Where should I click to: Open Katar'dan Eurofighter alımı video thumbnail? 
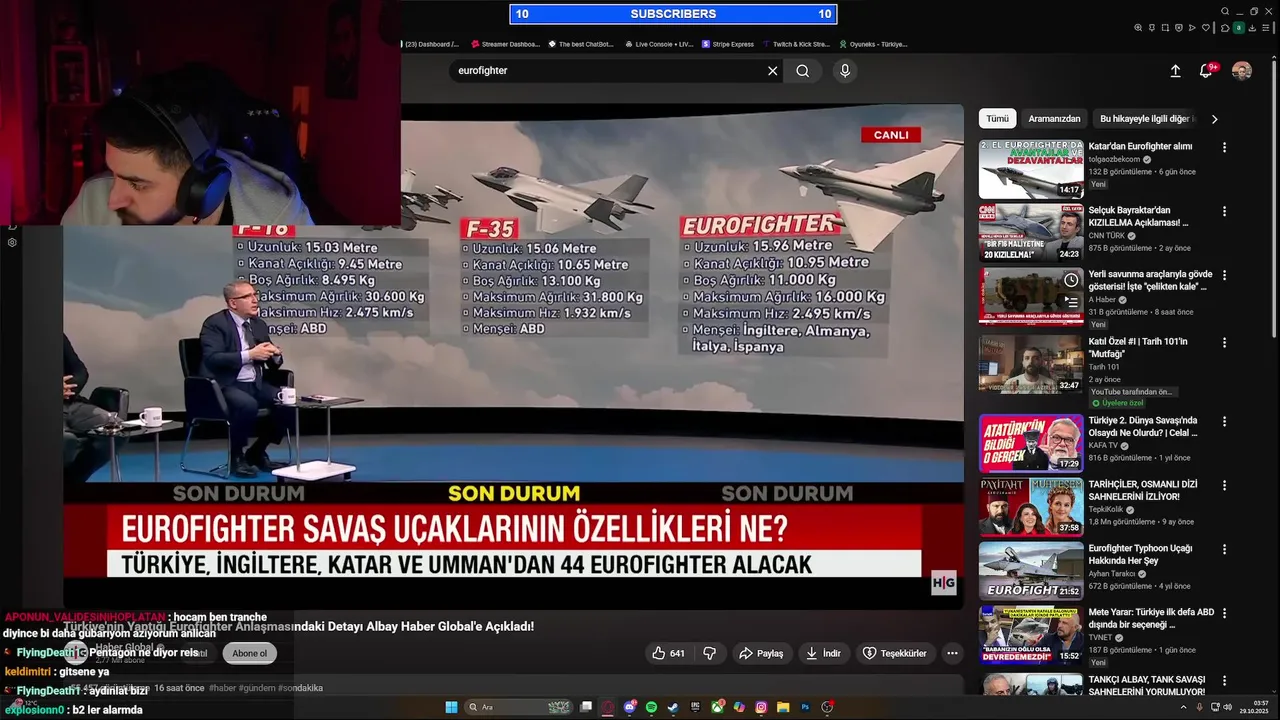click(1031, 169)
